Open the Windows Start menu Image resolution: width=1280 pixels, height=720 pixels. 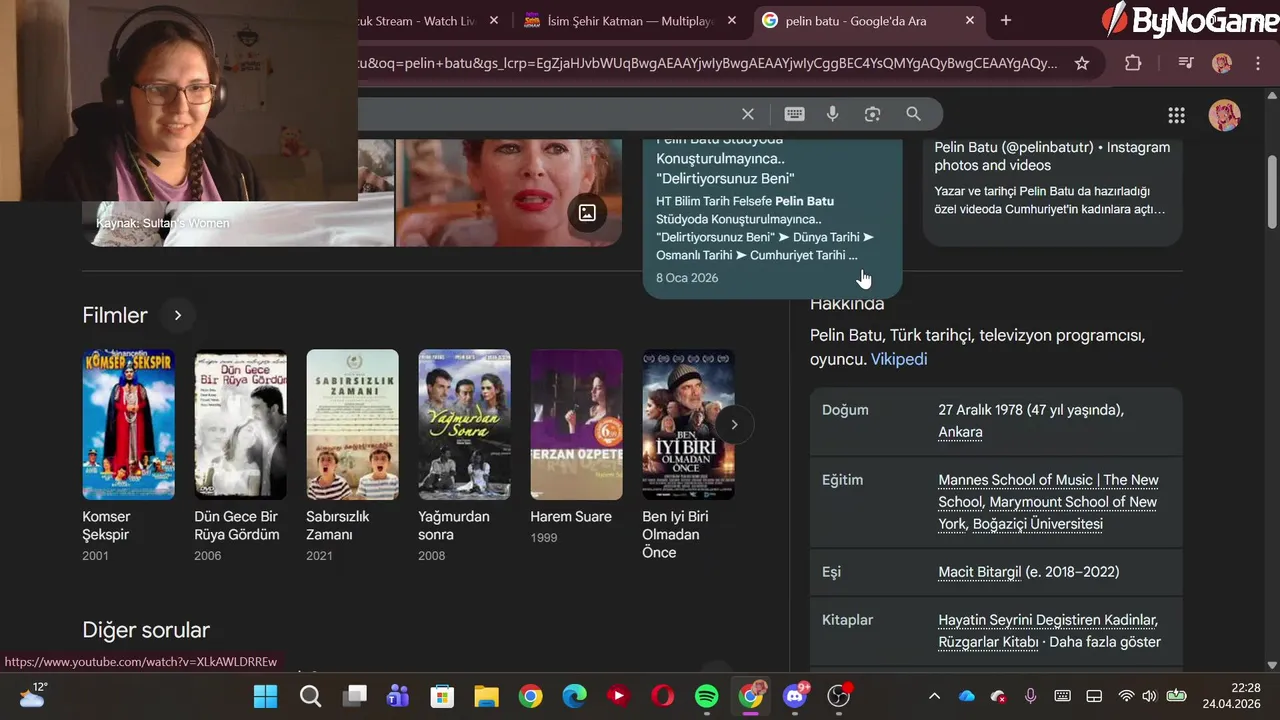tap(266, 696)
